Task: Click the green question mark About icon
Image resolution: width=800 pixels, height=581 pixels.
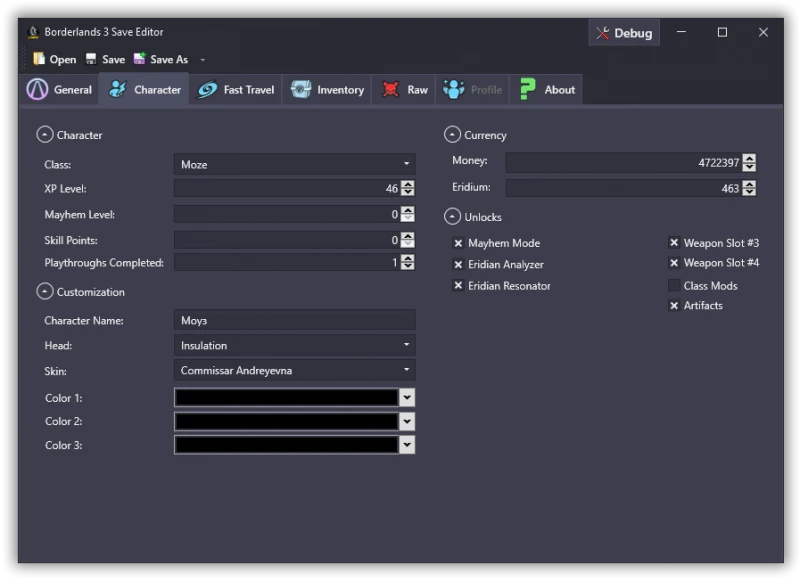Action: click(527, 89)
